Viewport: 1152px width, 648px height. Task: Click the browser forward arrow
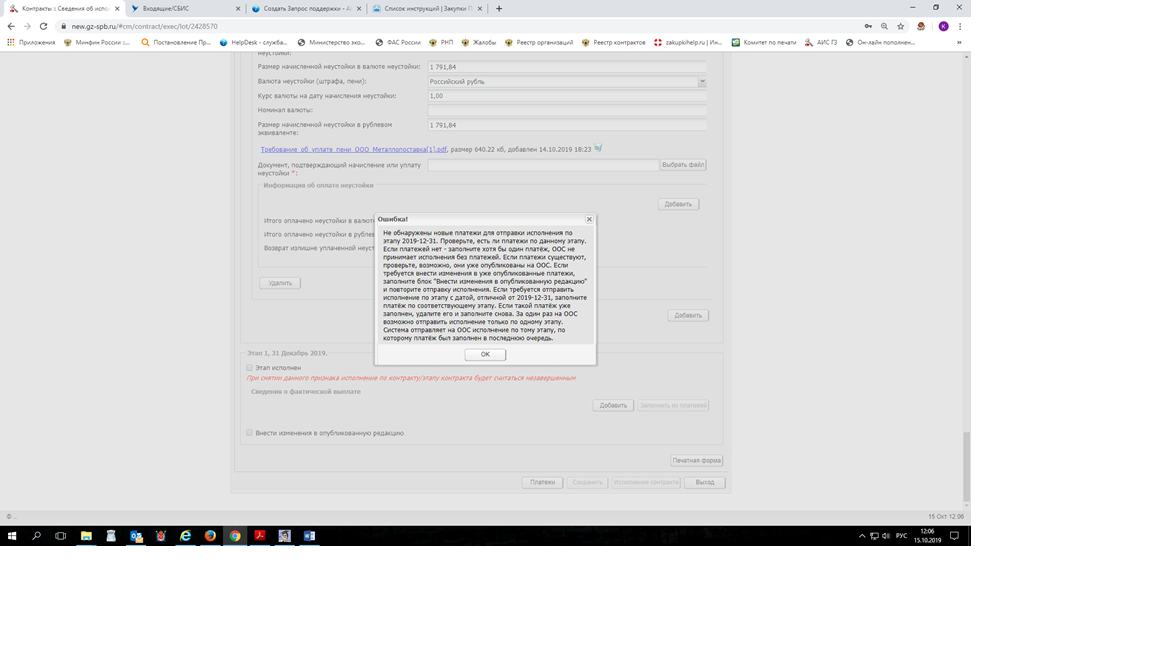click(27, 26)
